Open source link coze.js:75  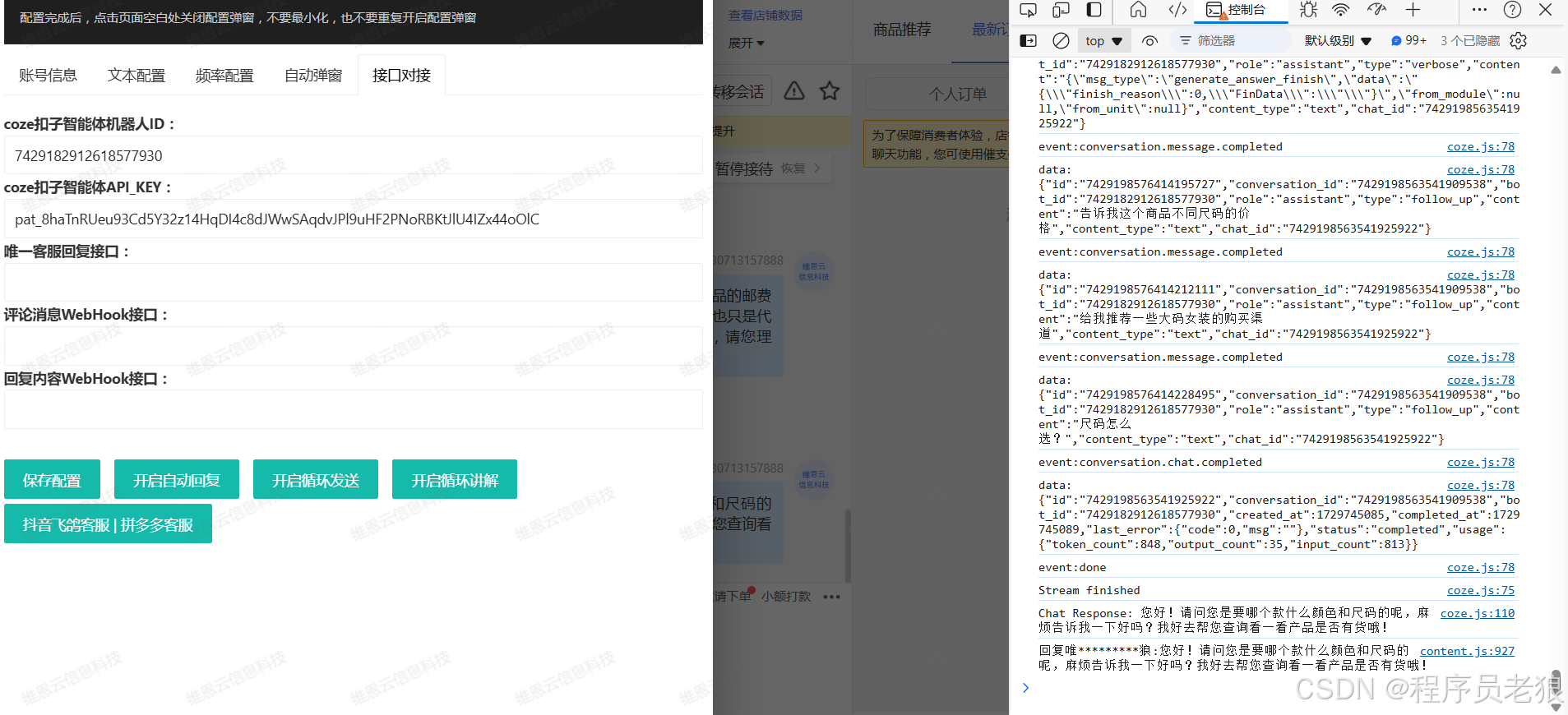(1481, 590)
